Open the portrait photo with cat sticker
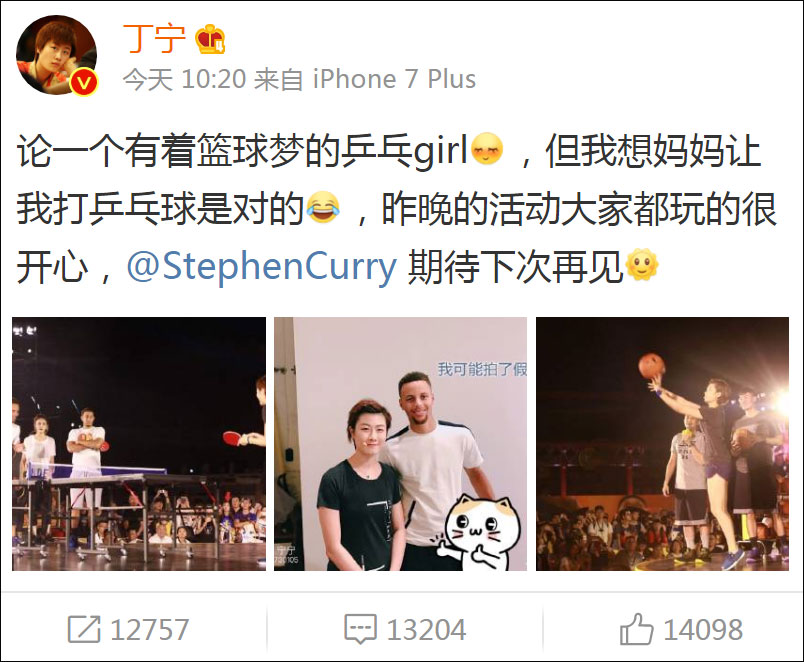 400,444
